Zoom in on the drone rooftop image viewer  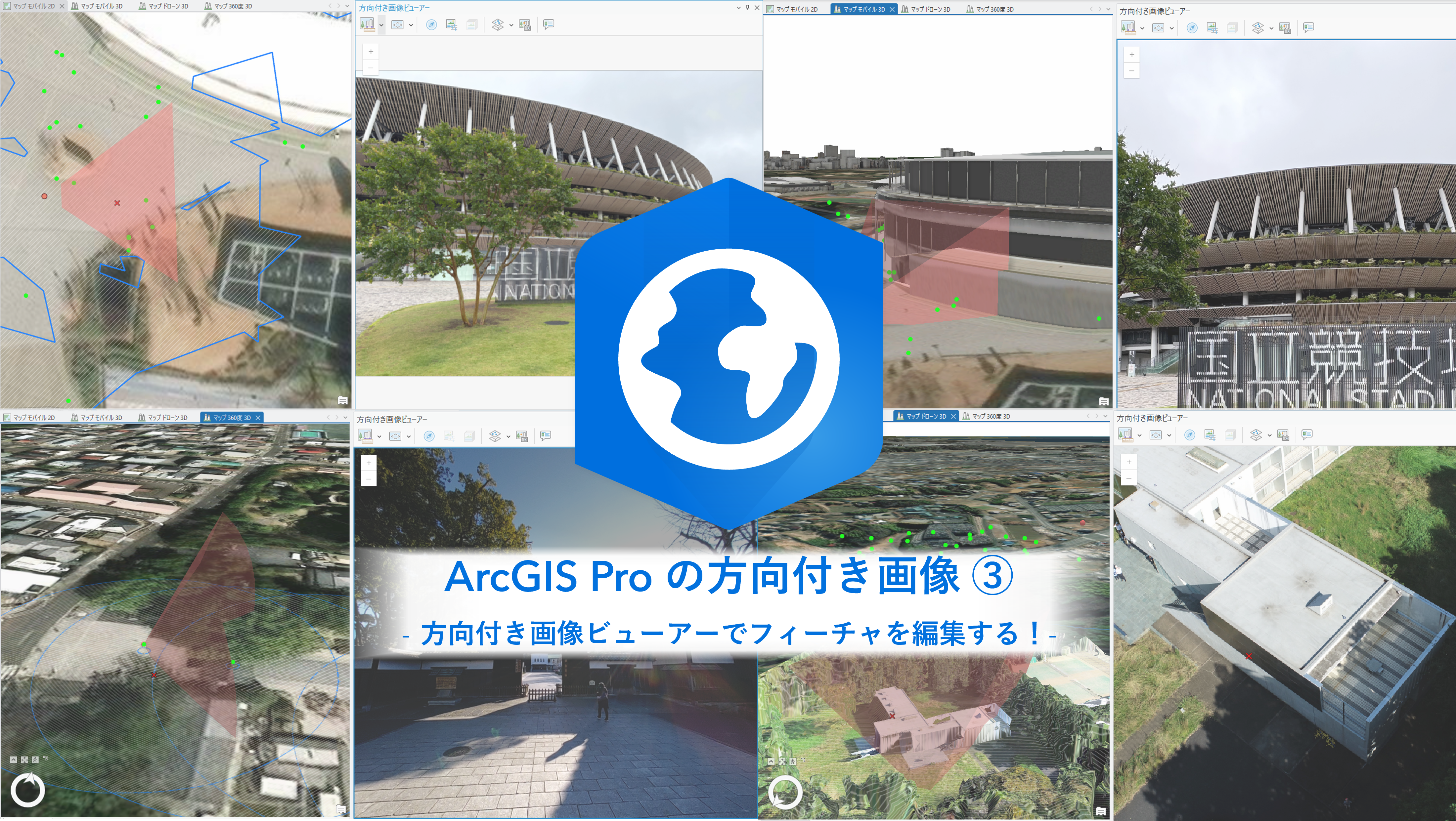pos(1129,462)
